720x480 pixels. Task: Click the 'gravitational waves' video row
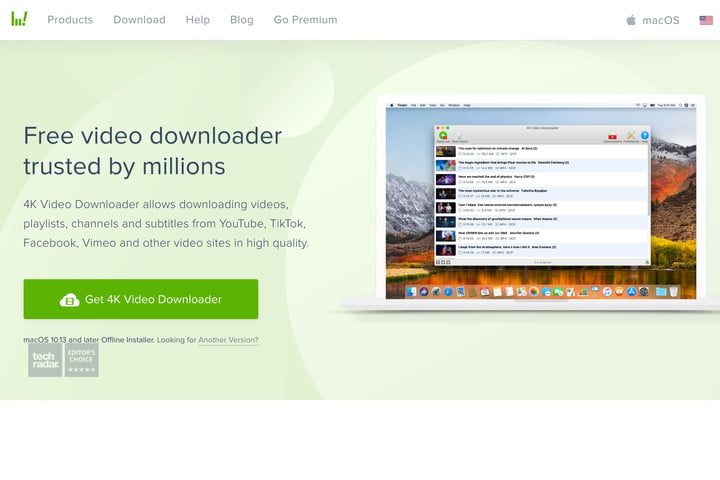(x=542, y=221)
